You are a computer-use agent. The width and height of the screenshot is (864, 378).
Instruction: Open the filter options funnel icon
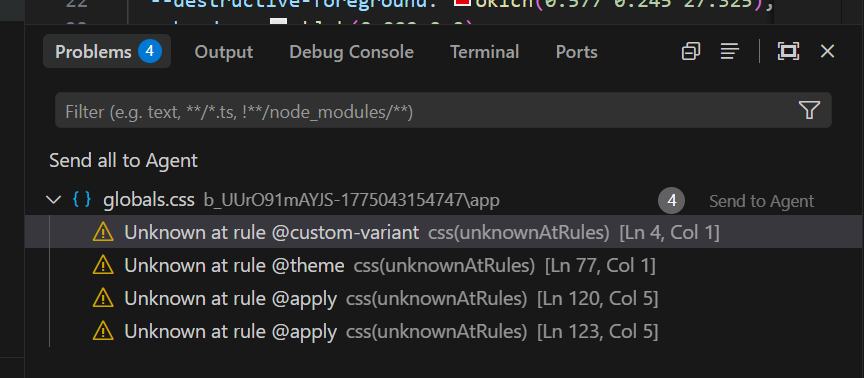809,110
